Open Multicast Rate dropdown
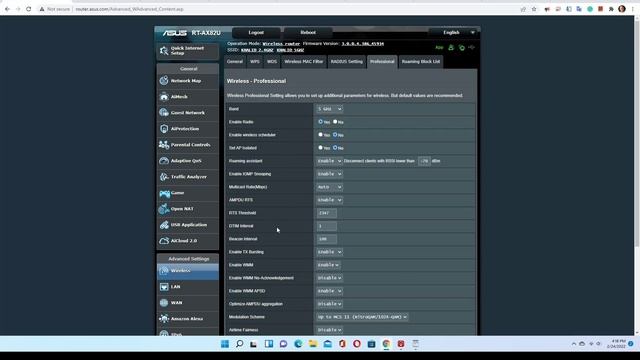 click(x=329, y=187)
